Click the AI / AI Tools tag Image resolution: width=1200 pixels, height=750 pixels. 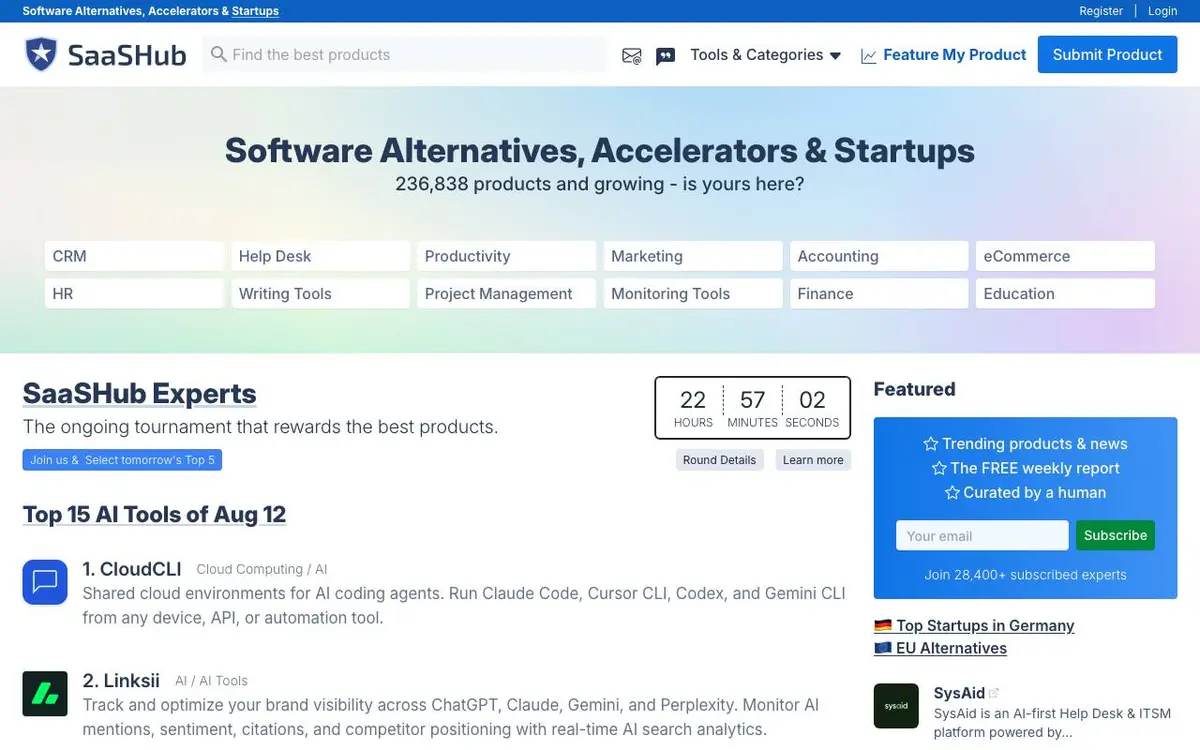pos(211,681)
